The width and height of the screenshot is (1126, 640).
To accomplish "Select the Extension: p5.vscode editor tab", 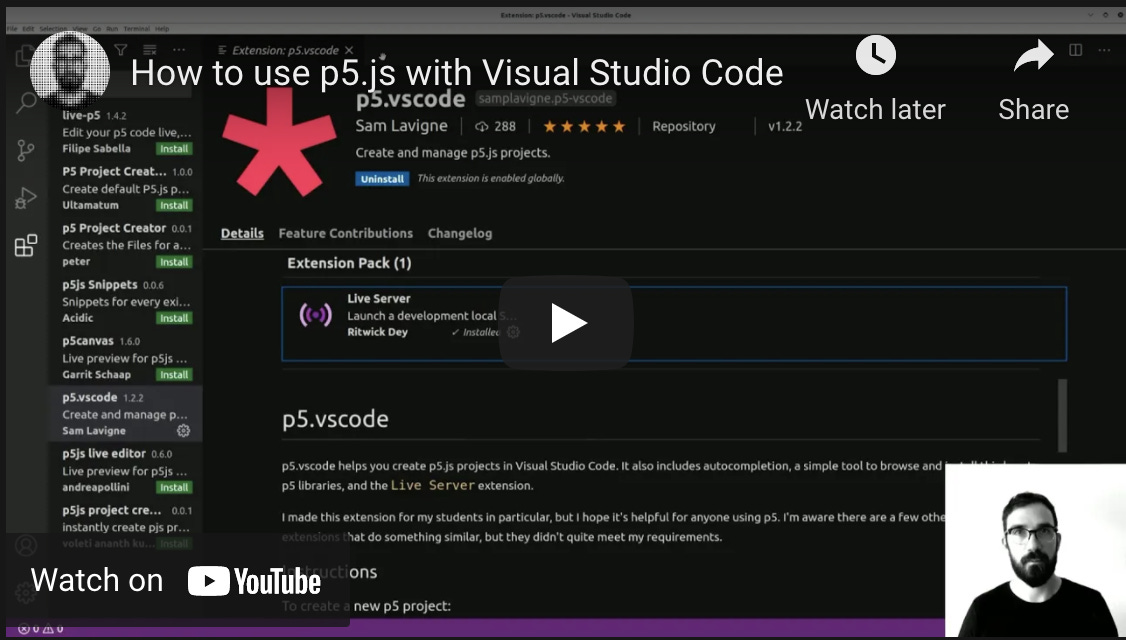I will 284,50.
